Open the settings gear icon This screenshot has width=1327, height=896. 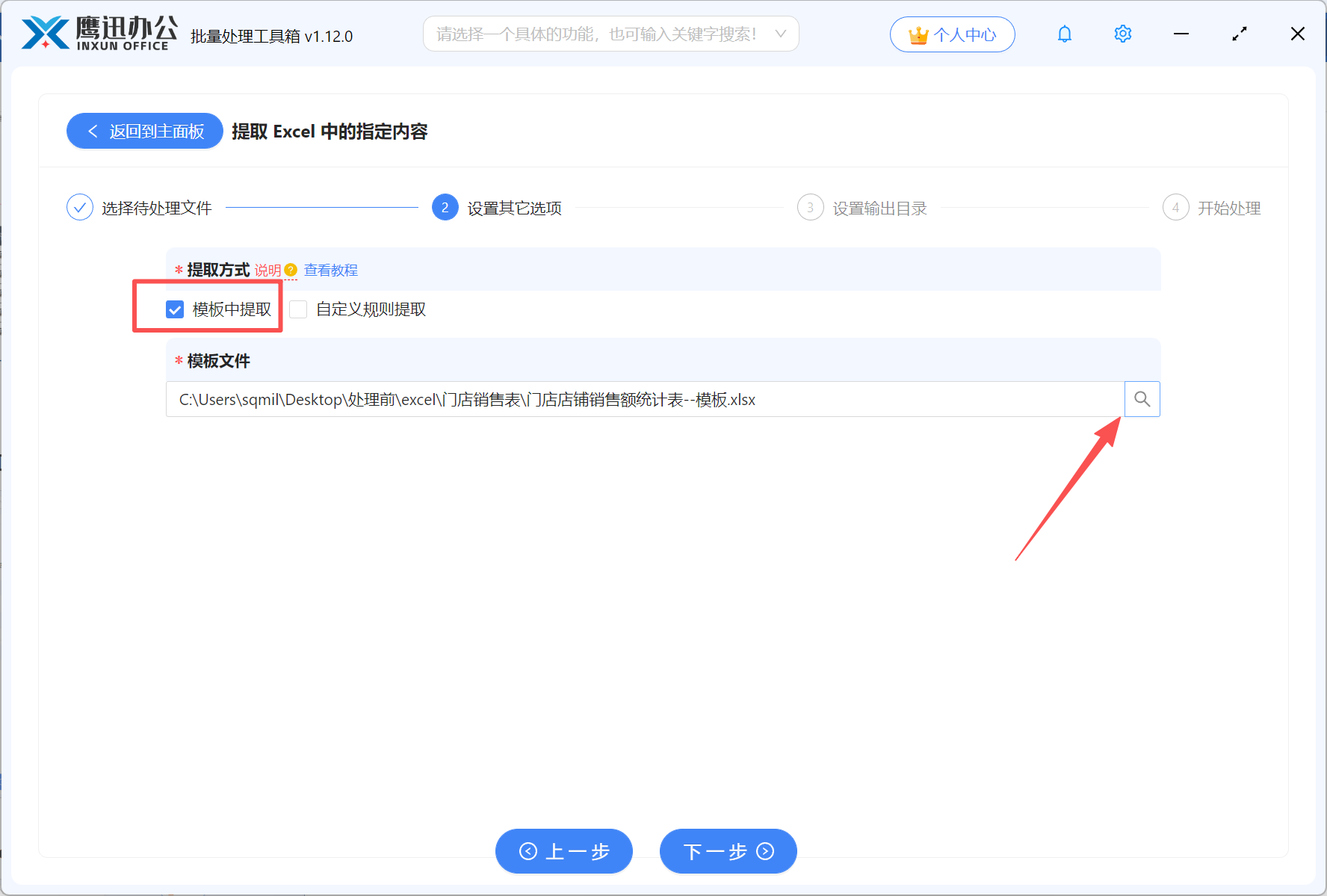(x=1122, y=34)
